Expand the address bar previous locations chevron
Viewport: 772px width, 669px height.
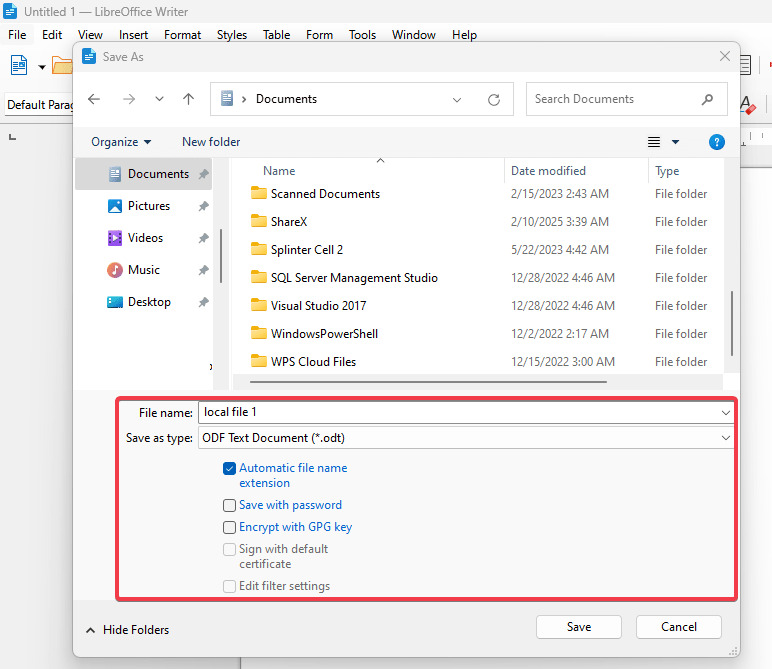point(457,100)
